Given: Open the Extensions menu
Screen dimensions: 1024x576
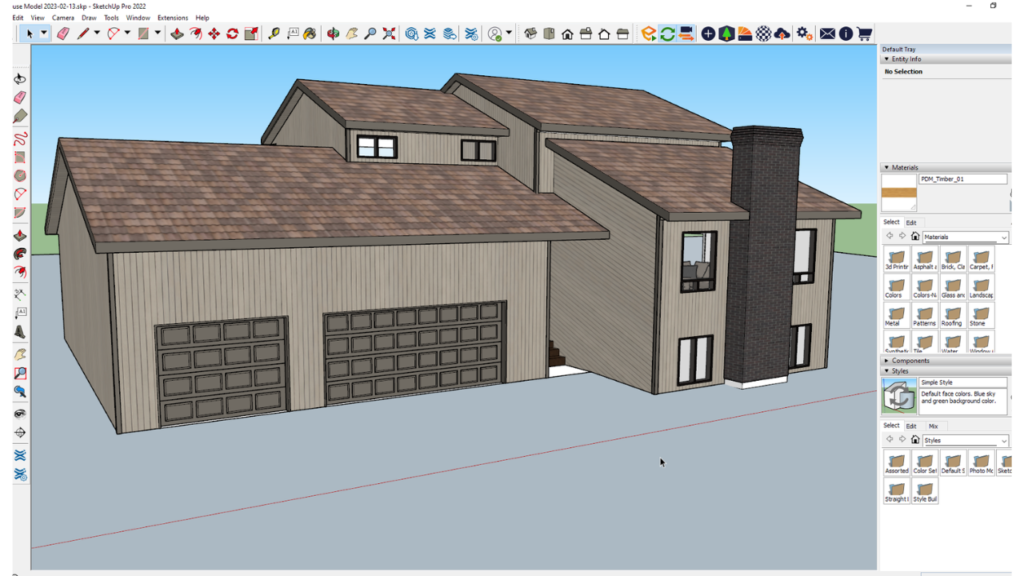Looking at the screenshot, I should pos(172,18).
